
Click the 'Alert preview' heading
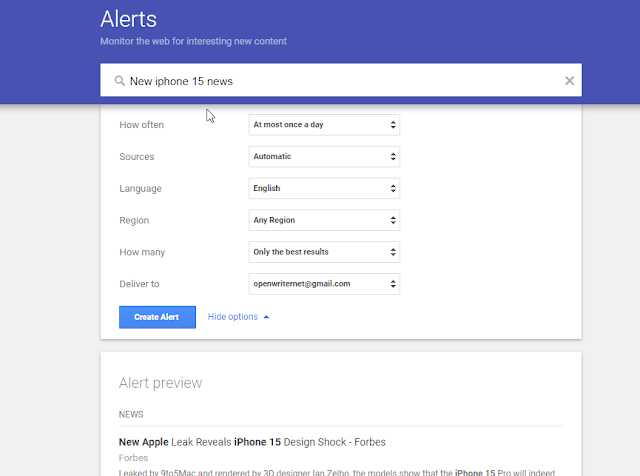(x=160, y=383)
